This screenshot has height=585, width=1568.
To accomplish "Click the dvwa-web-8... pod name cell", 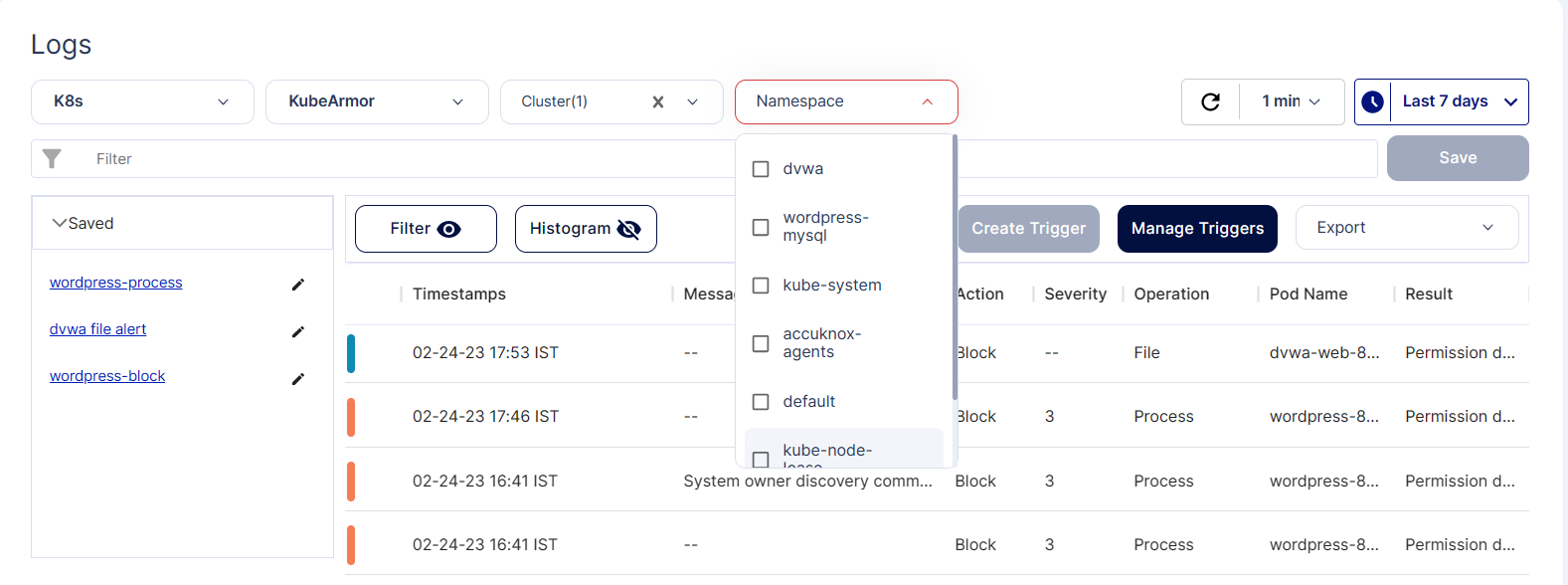I will point(1324,353).
